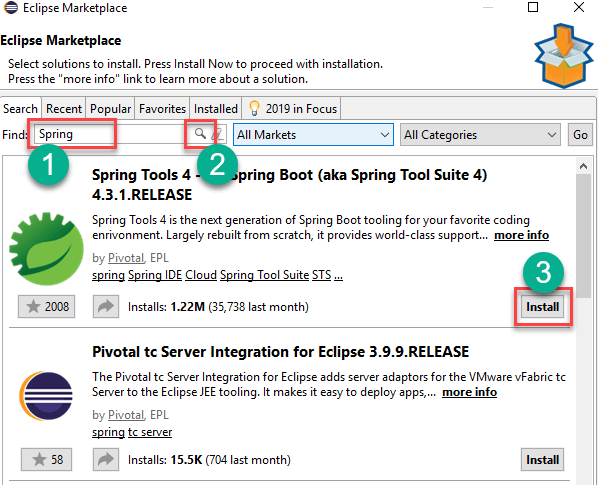Open the All Markets dropdown
The image size is (598, 485).
click(x=313, y=135)
